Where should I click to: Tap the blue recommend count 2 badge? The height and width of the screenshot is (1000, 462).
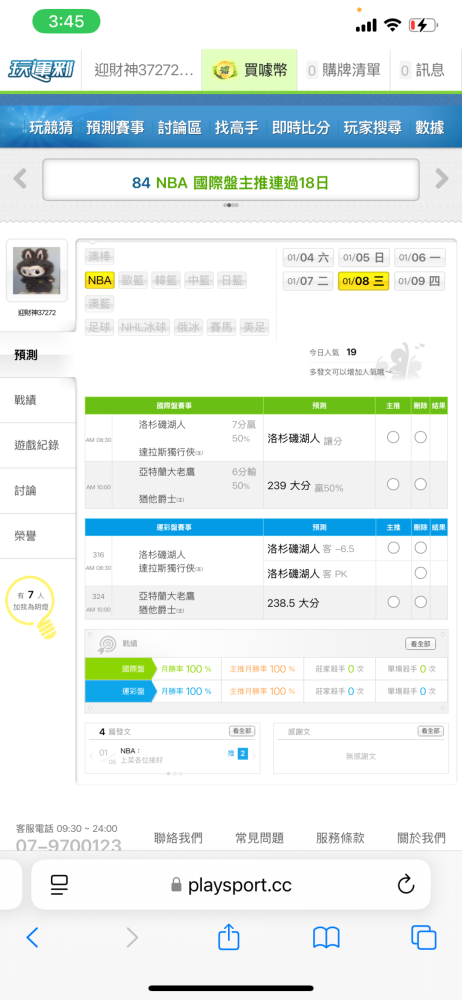(x=242, y=754)
